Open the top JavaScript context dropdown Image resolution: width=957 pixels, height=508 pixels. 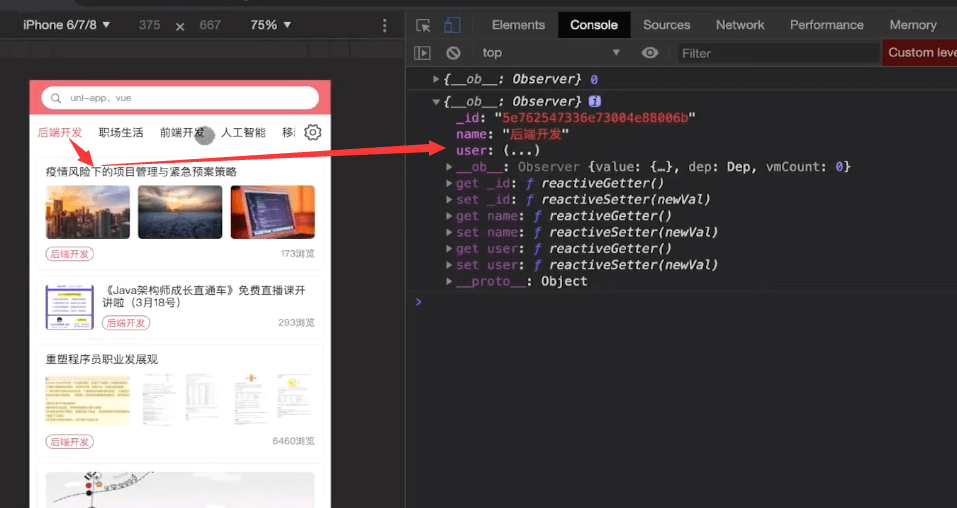(x=551, y=53)
